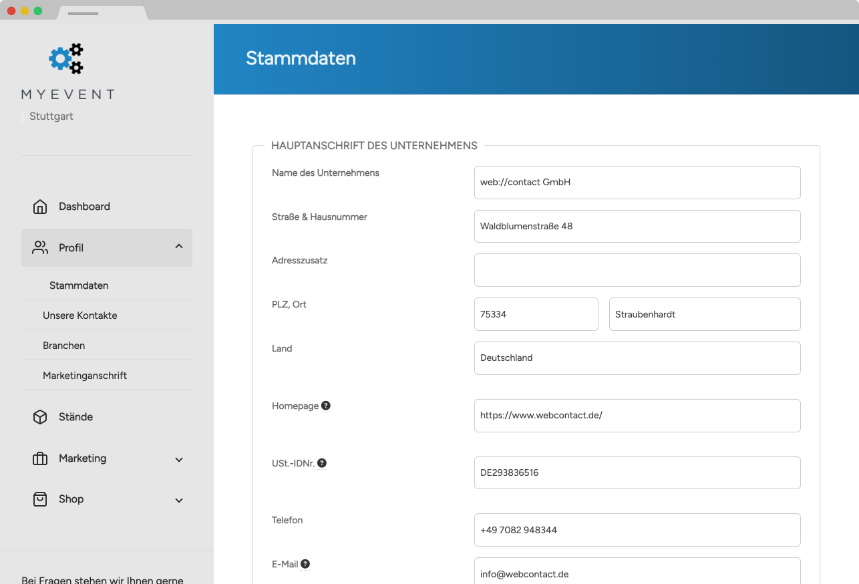Click the PLZ field showing 75334
Image resolution: width=859 pixels, height=584 pixels.
536,314
